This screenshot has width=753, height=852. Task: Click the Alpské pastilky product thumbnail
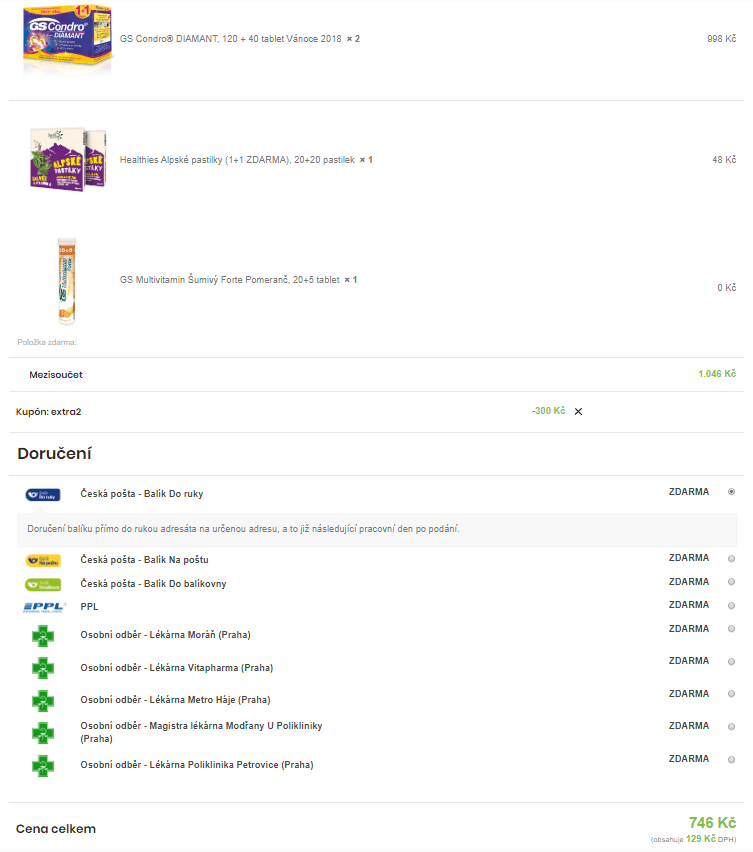coord(68,159)
